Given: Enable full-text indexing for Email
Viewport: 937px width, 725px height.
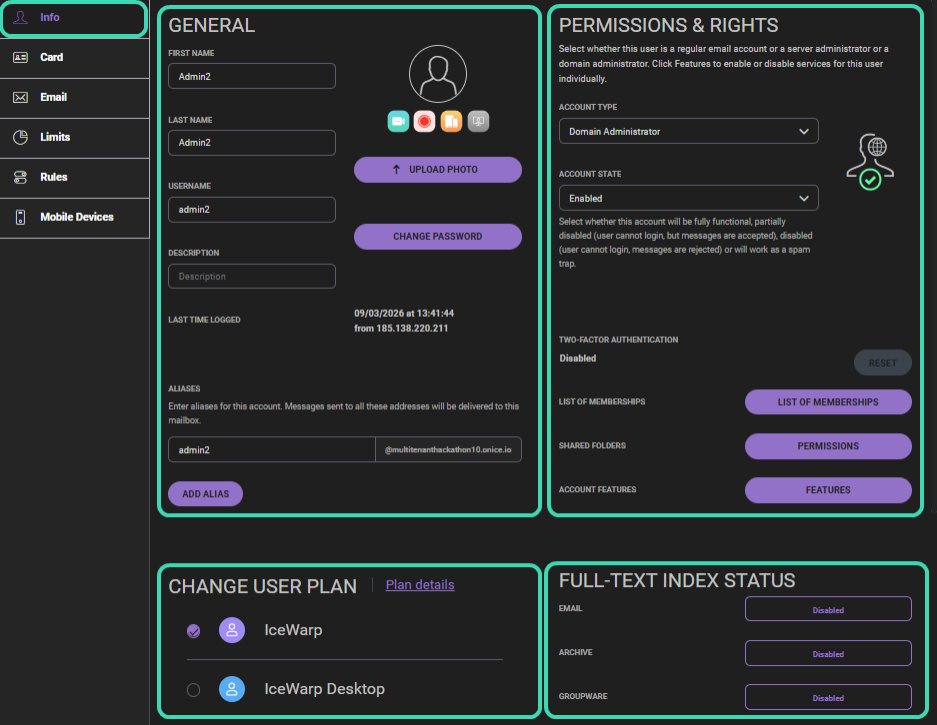Looking at the screenshot, I should (827, 608).
